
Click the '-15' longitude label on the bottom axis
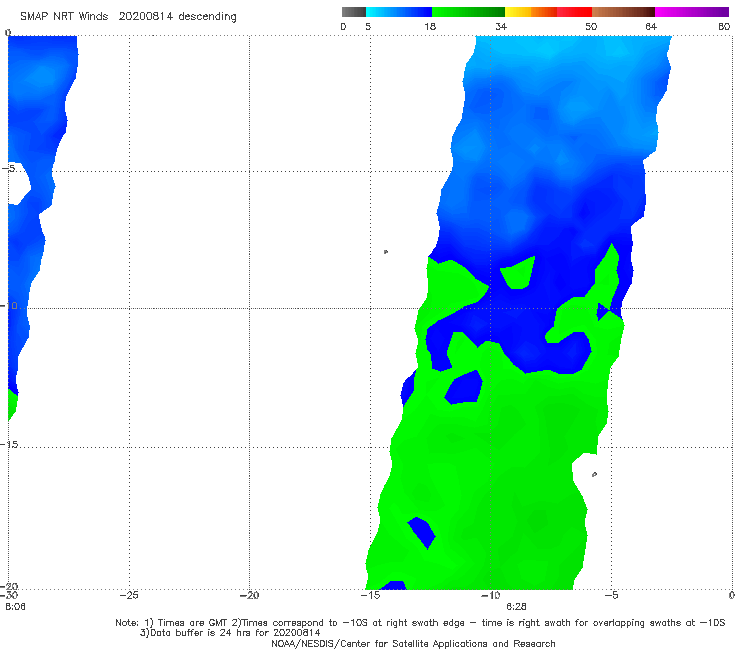click(x=370, y=595)
